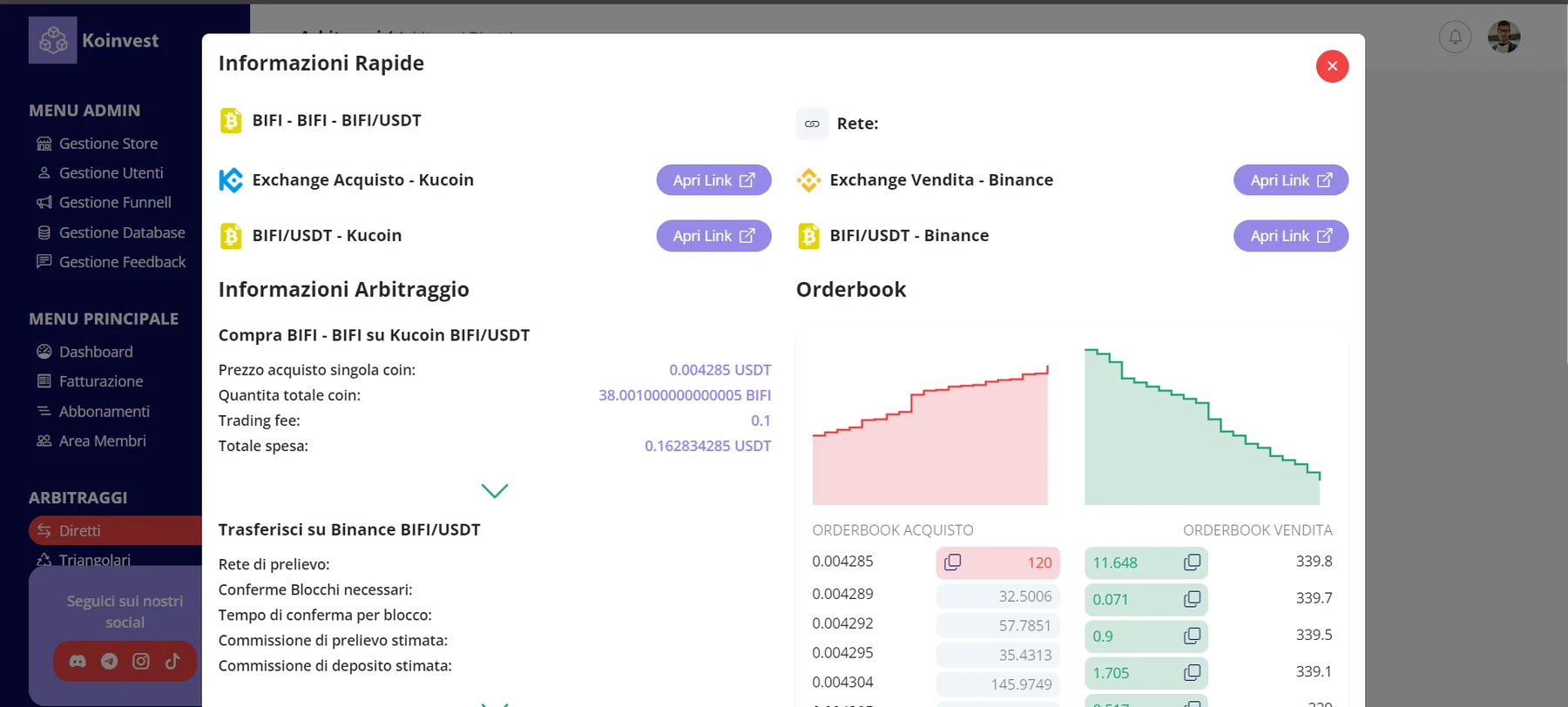Copy the 120 quantity in buy orderbook

pos(953,562)
